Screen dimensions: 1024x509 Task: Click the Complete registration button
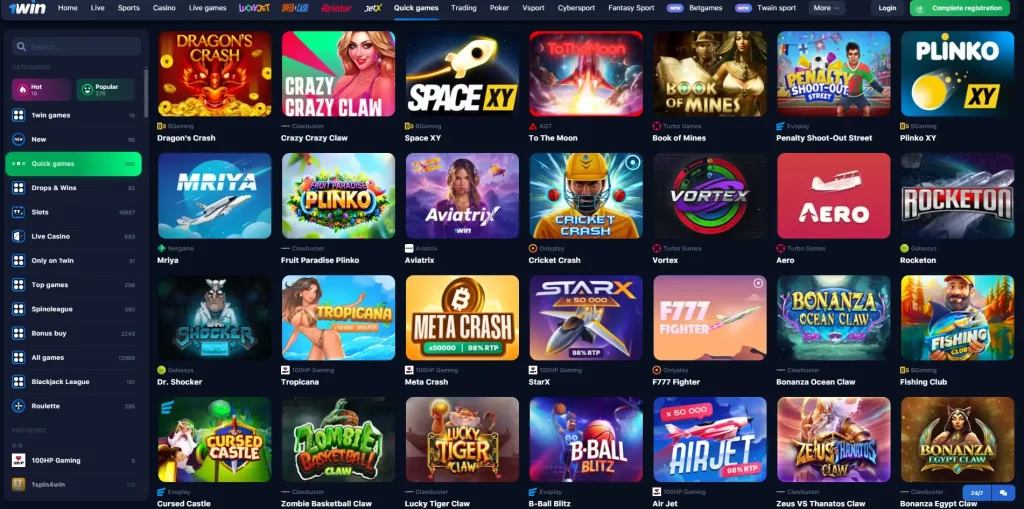(x=959, y=8)
